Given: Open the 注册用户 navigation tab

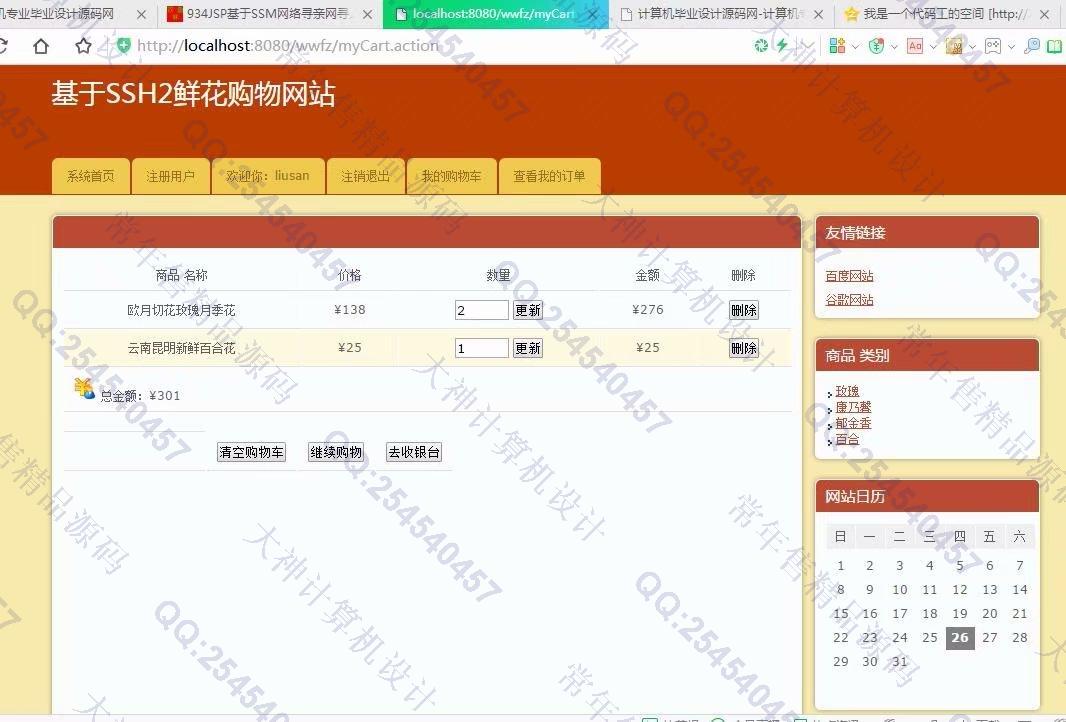Looking at the screenshot, I should 171,176.
